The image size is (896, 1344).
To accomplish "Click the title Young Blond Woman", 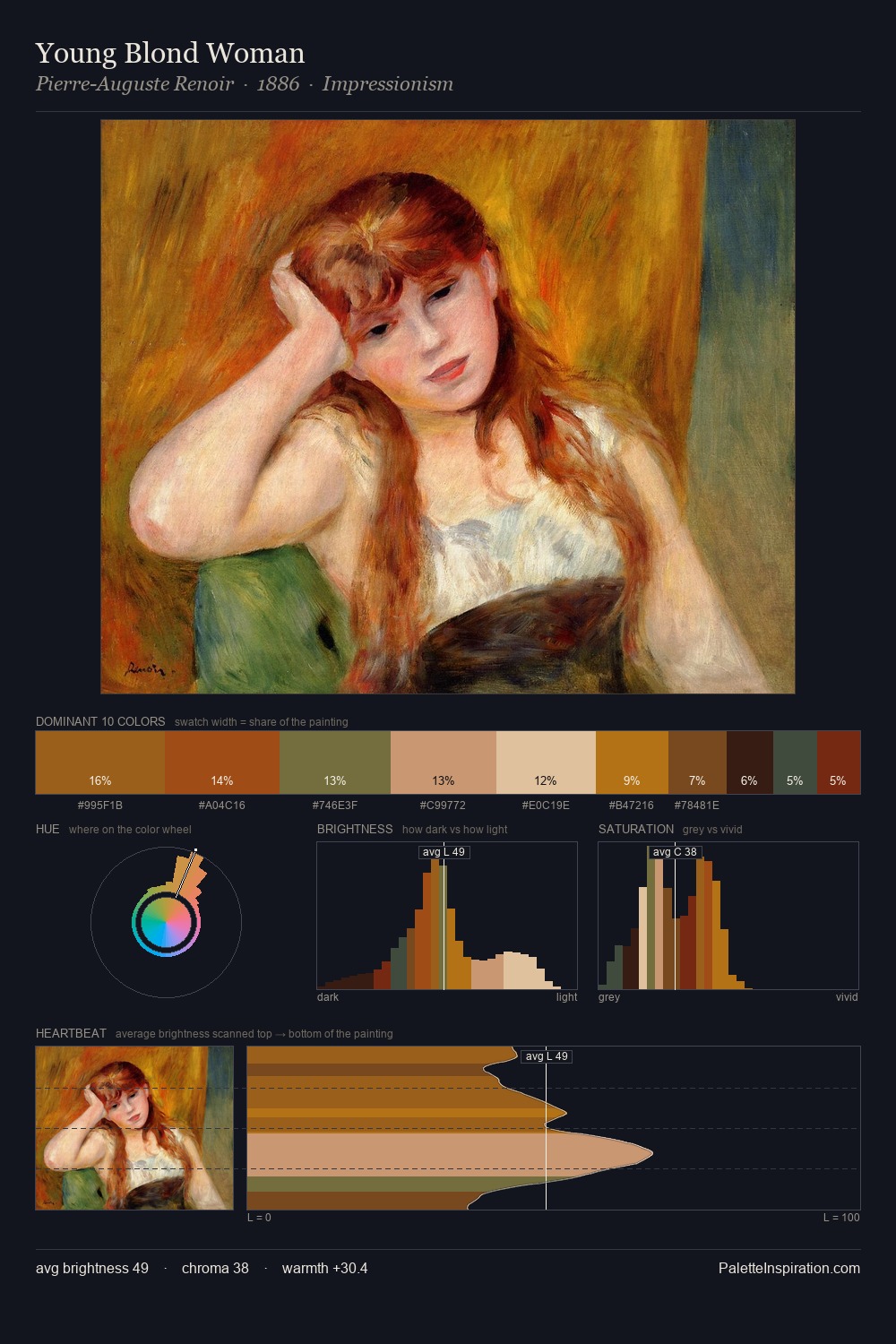I will pyautogui.click(x=170, y=53).
